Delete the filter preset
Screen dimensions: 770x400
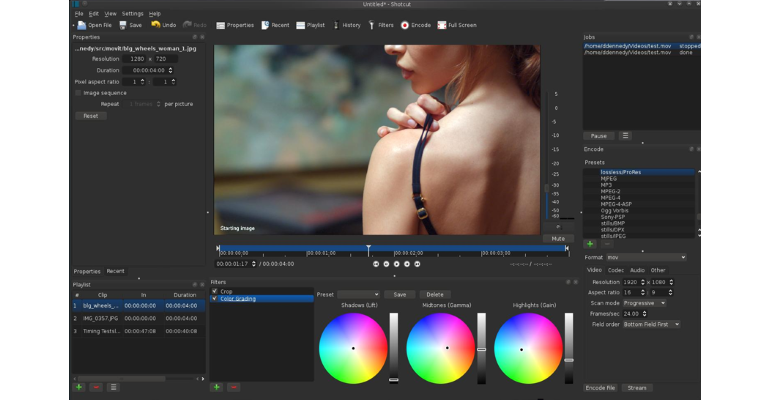click(x=435, y=294)
